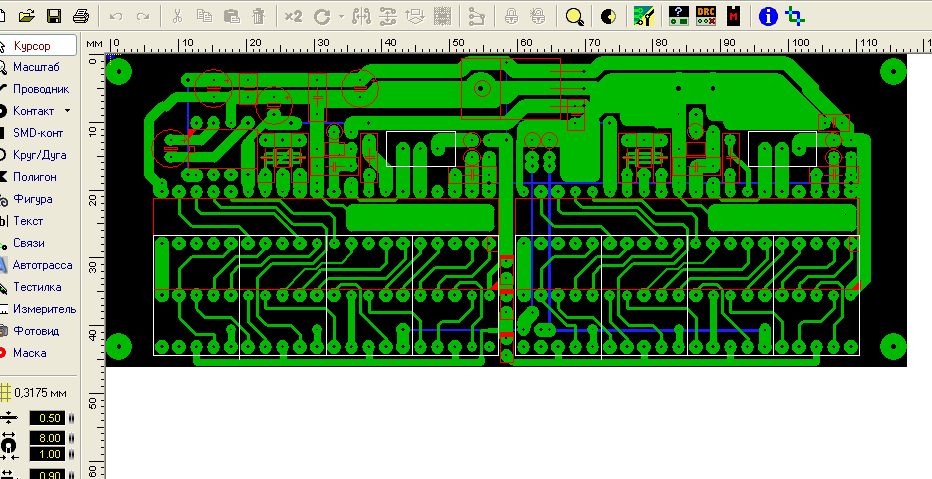Rotate the selection with the circular arrow
The image size is (932, 479).
(322, 17)
